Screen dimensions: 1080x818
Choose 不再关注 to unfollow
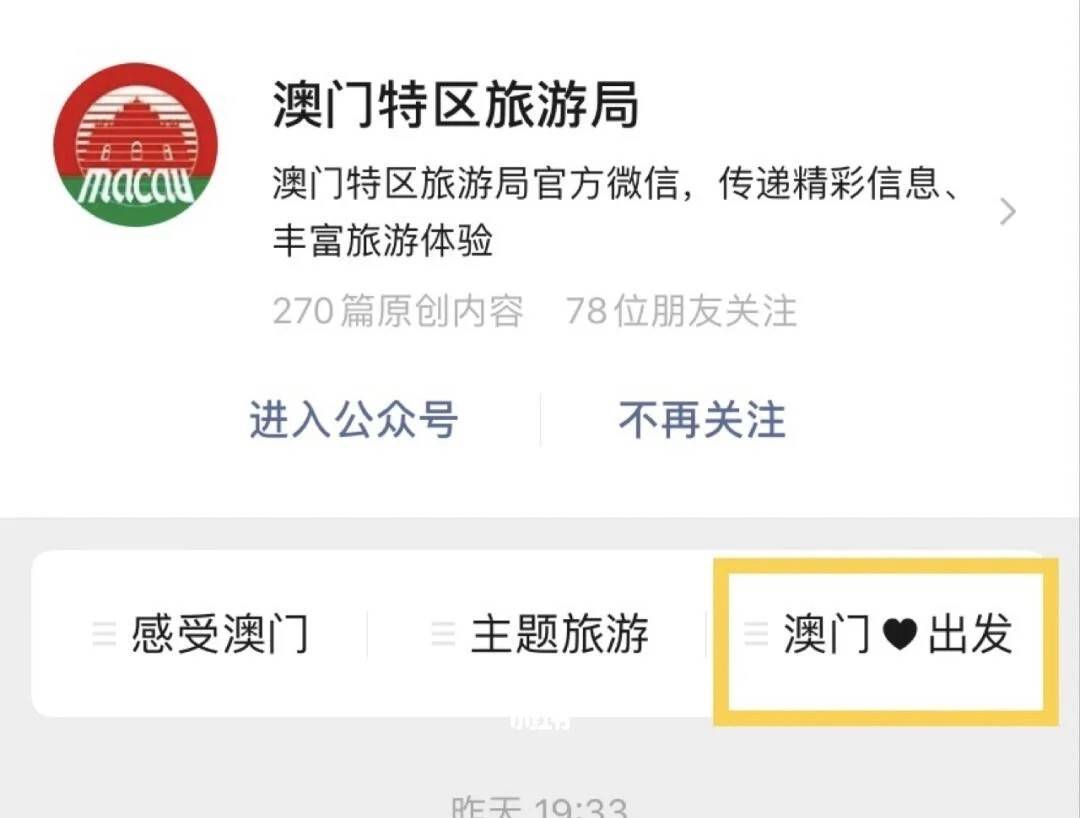click(702, 419)
